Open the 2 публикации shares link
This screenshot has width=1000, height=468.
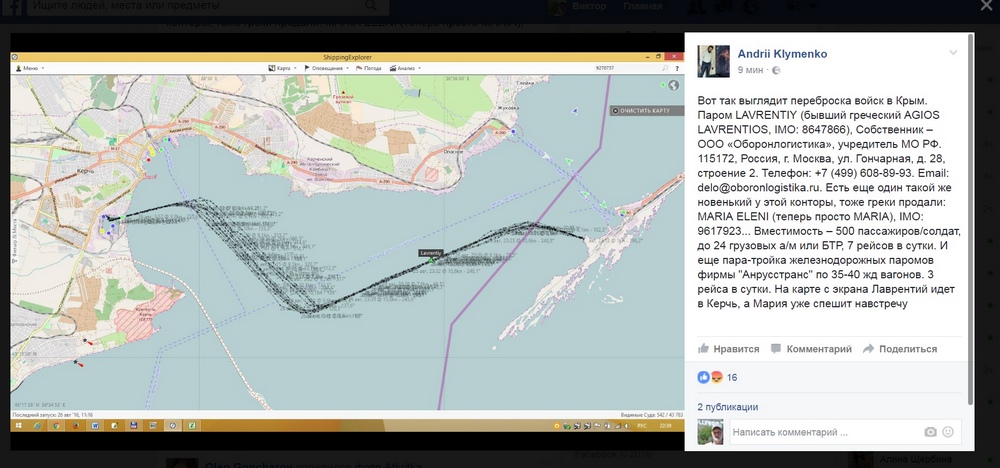728,407
